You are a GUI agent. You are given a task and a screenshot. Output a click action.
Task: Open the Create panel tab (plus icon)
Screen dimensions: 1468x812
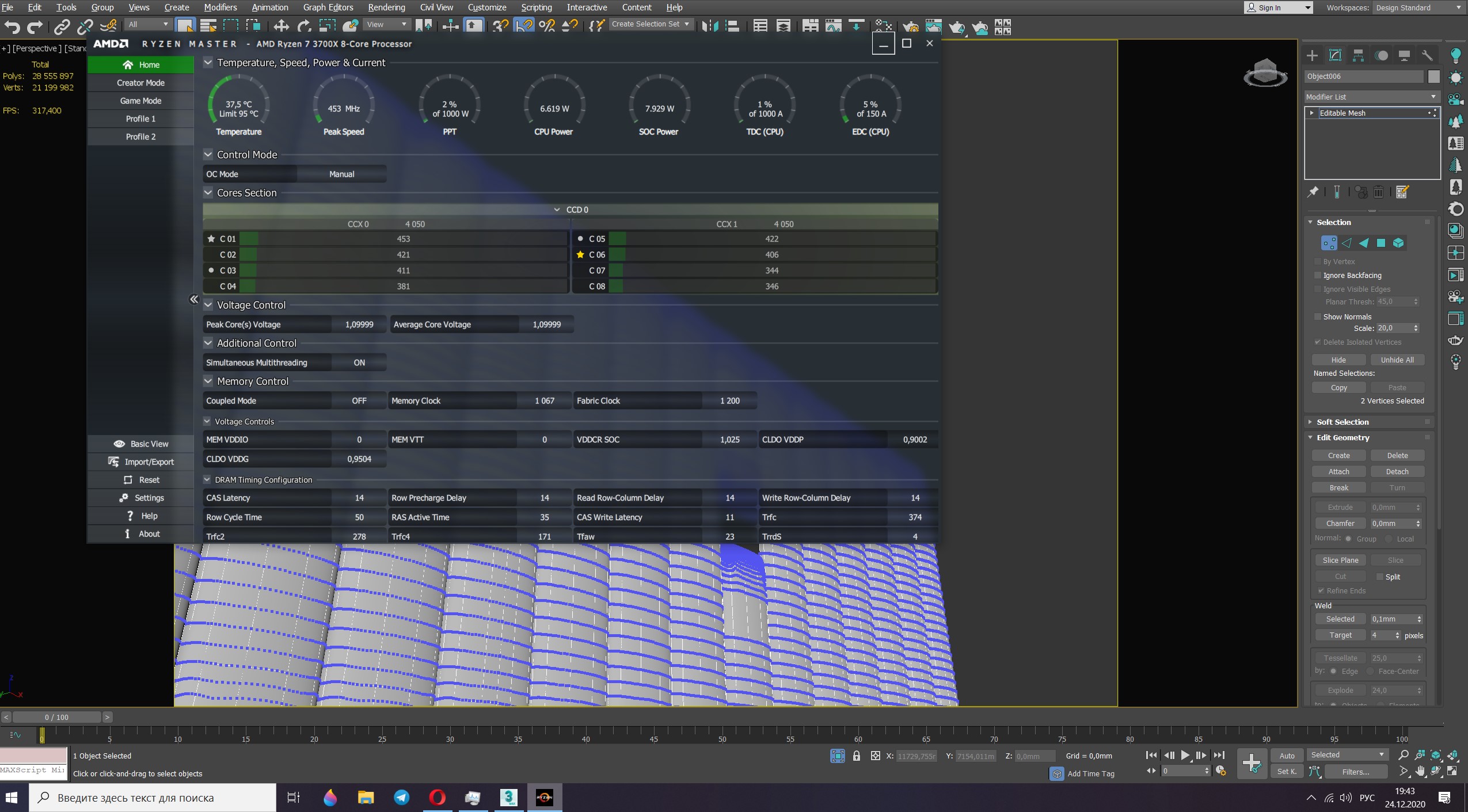(1312, 55)
